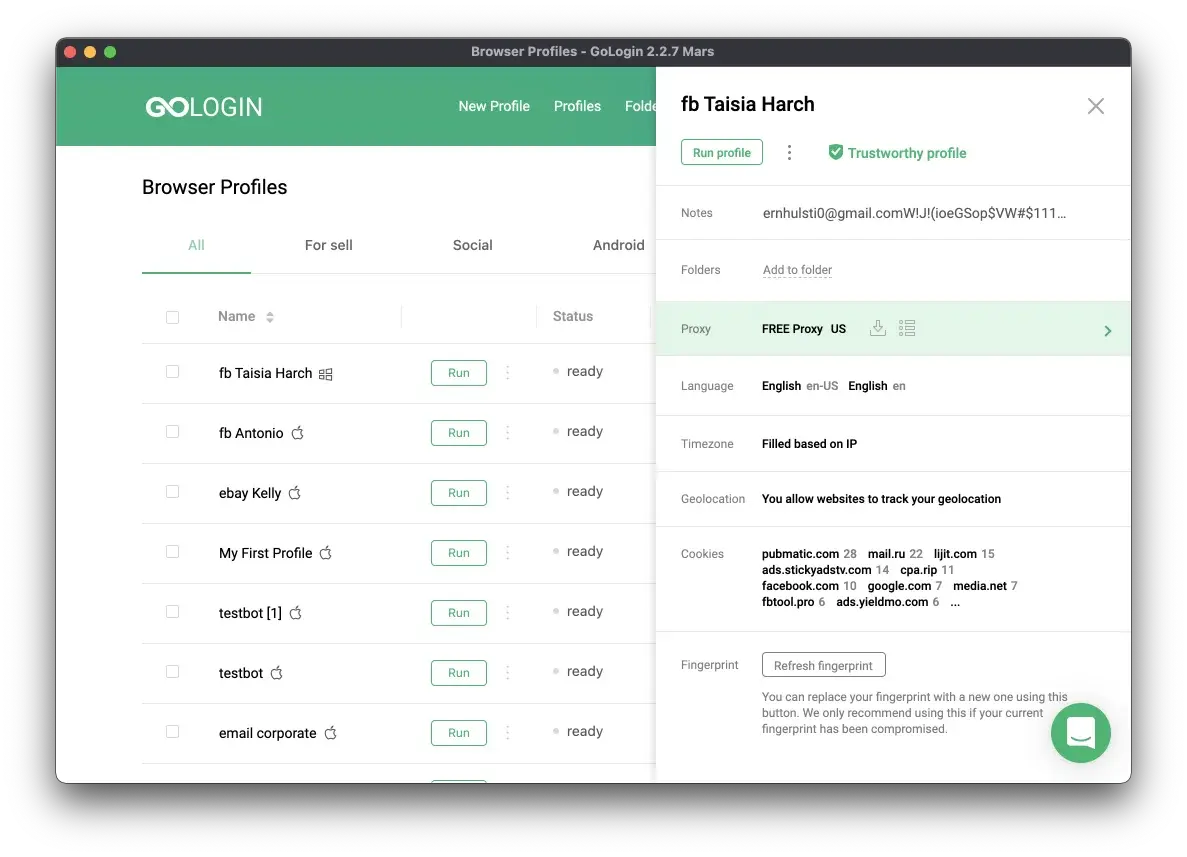The height and width of the screenshot is (857, 1187).
Task: Select all profiles with header checkbox
Action: click(x=173, y=317)
